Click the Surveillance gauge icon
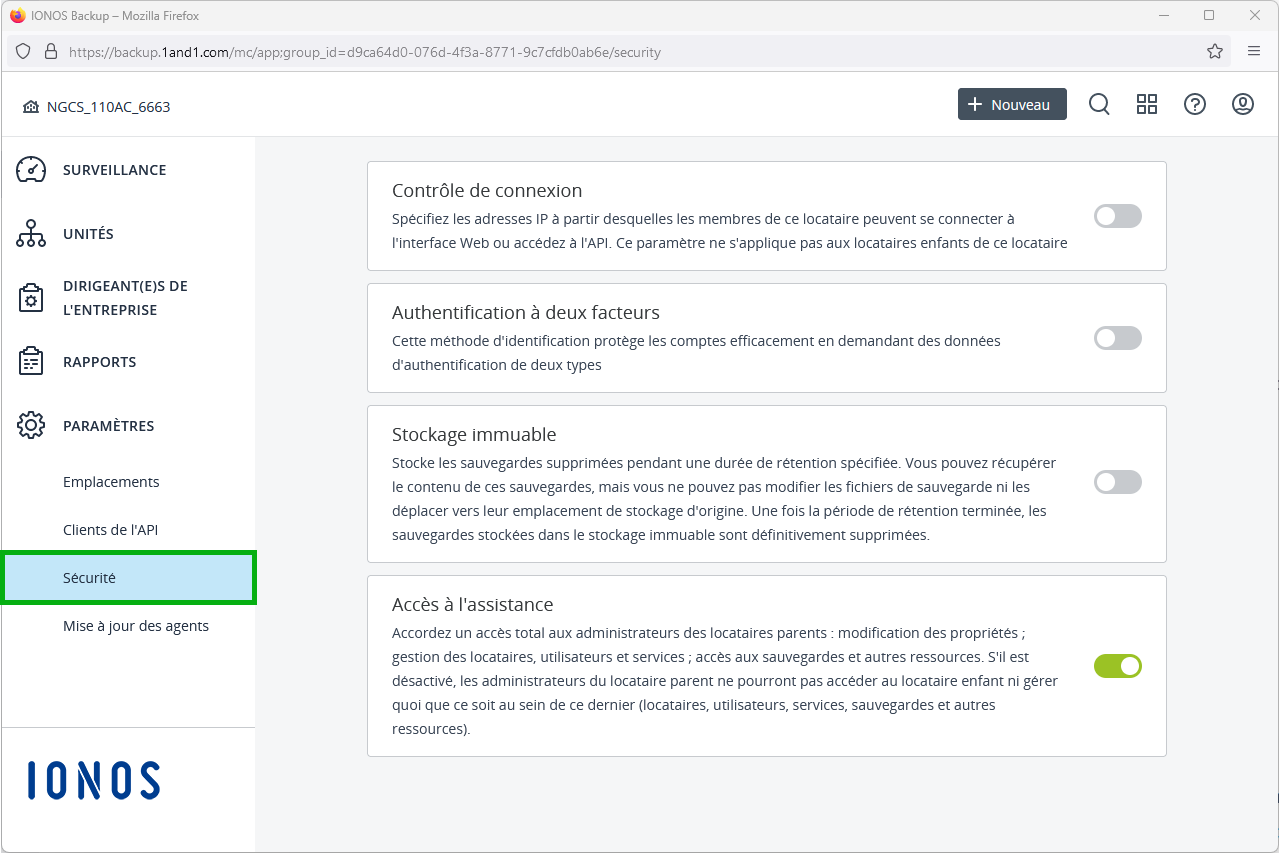 coord(31,170)
